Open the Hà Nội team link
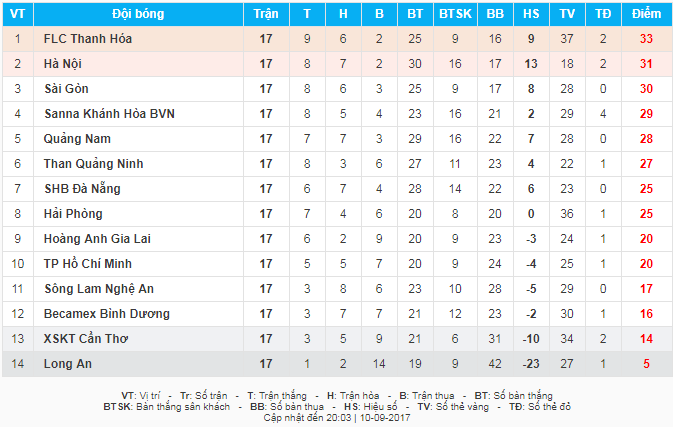This screenshot has width=673, height=427. [x=62, y=63]
